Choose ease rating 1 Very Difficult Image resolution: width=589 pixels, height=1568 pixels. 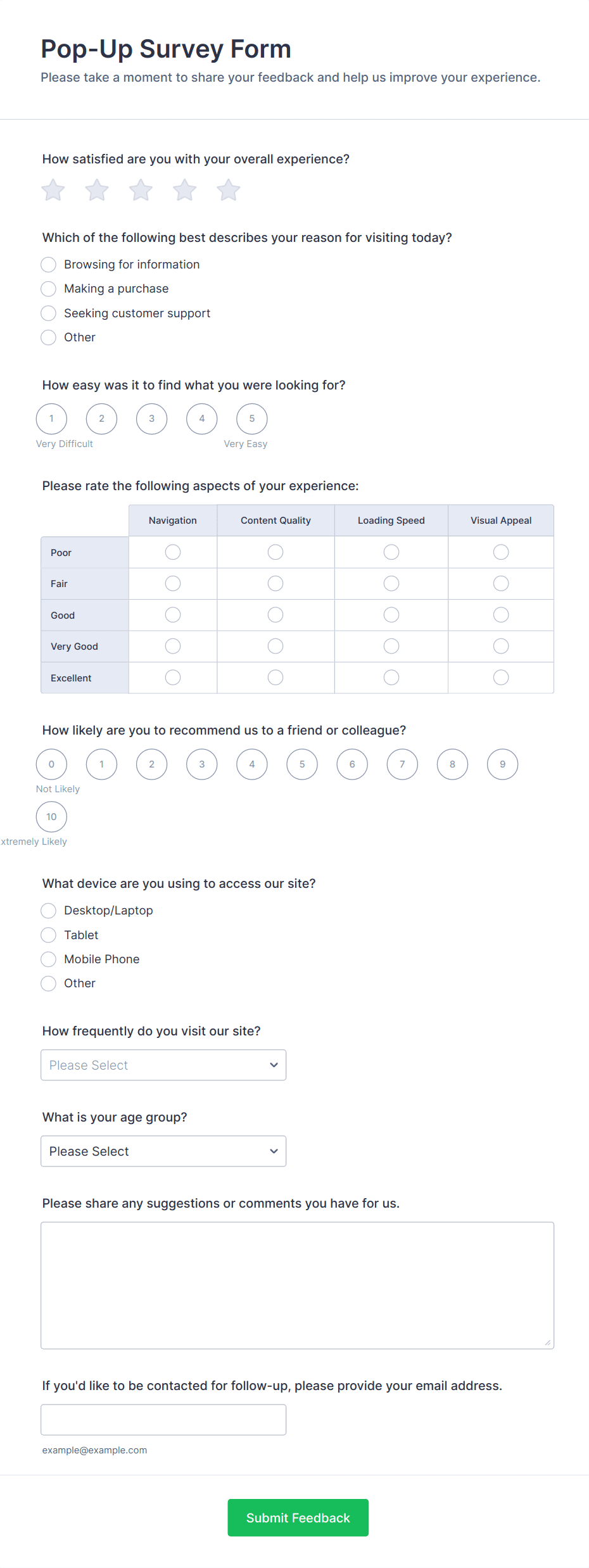51,419
